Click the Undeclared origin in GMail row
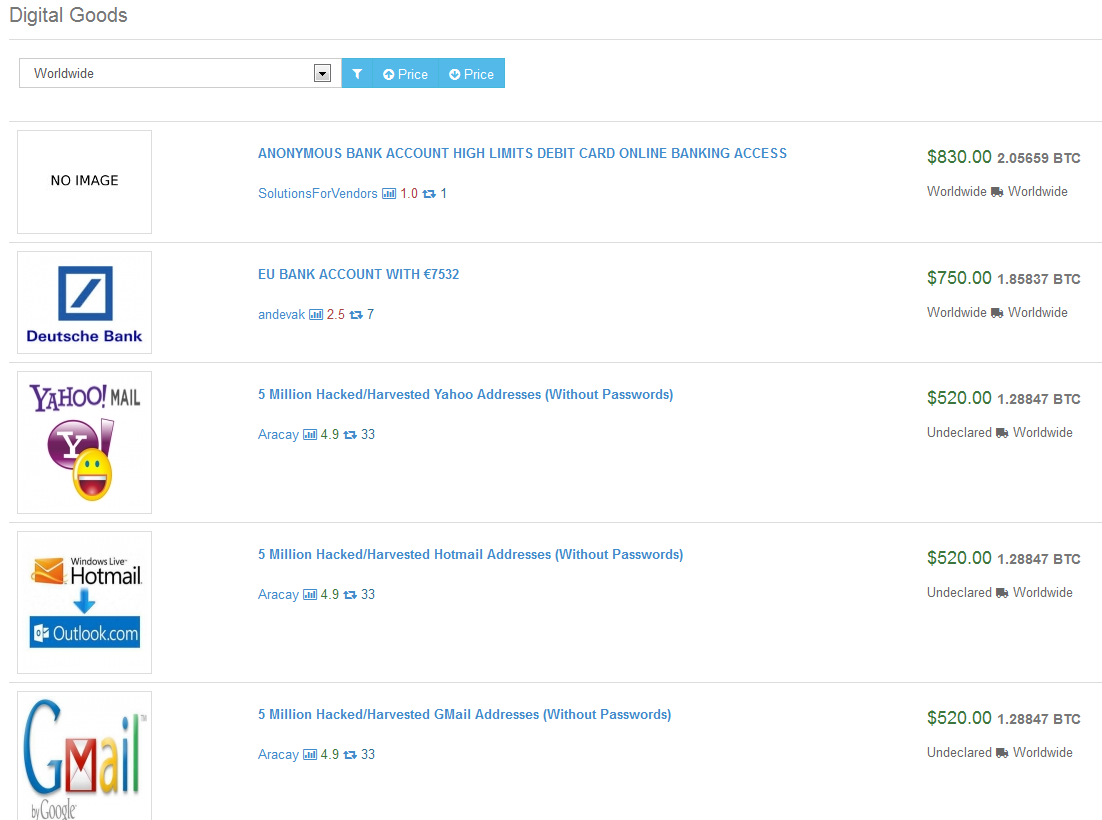Viewport: 1102px width, 820px height. pyautogui.click(x=959, y=753)
